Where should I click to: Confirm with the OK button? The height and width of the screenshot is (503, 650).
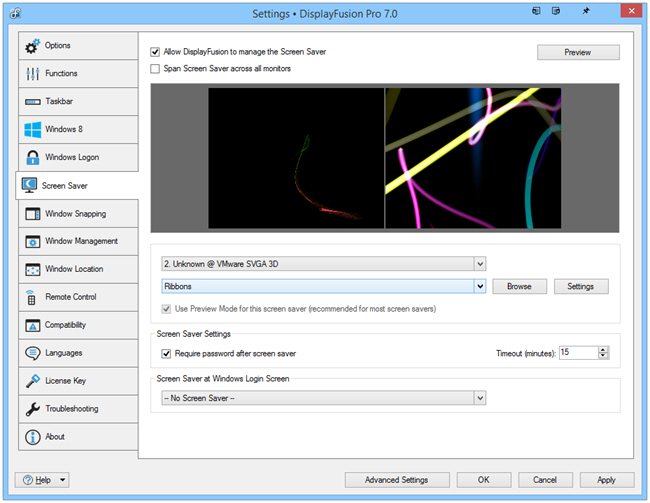point(484,480)
